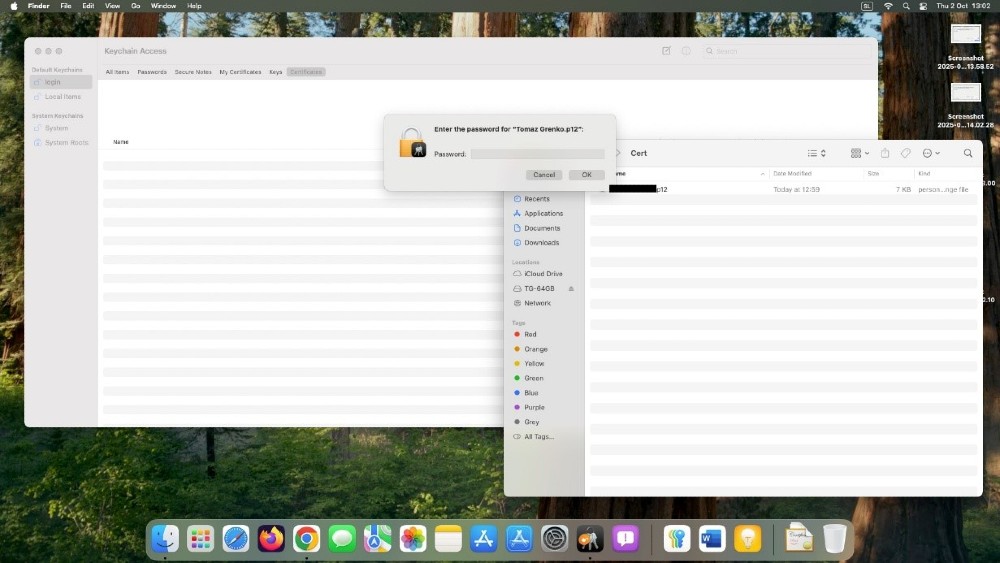
Task: Click the Finder window search magnifier
Action: click(x=968, y=153)
